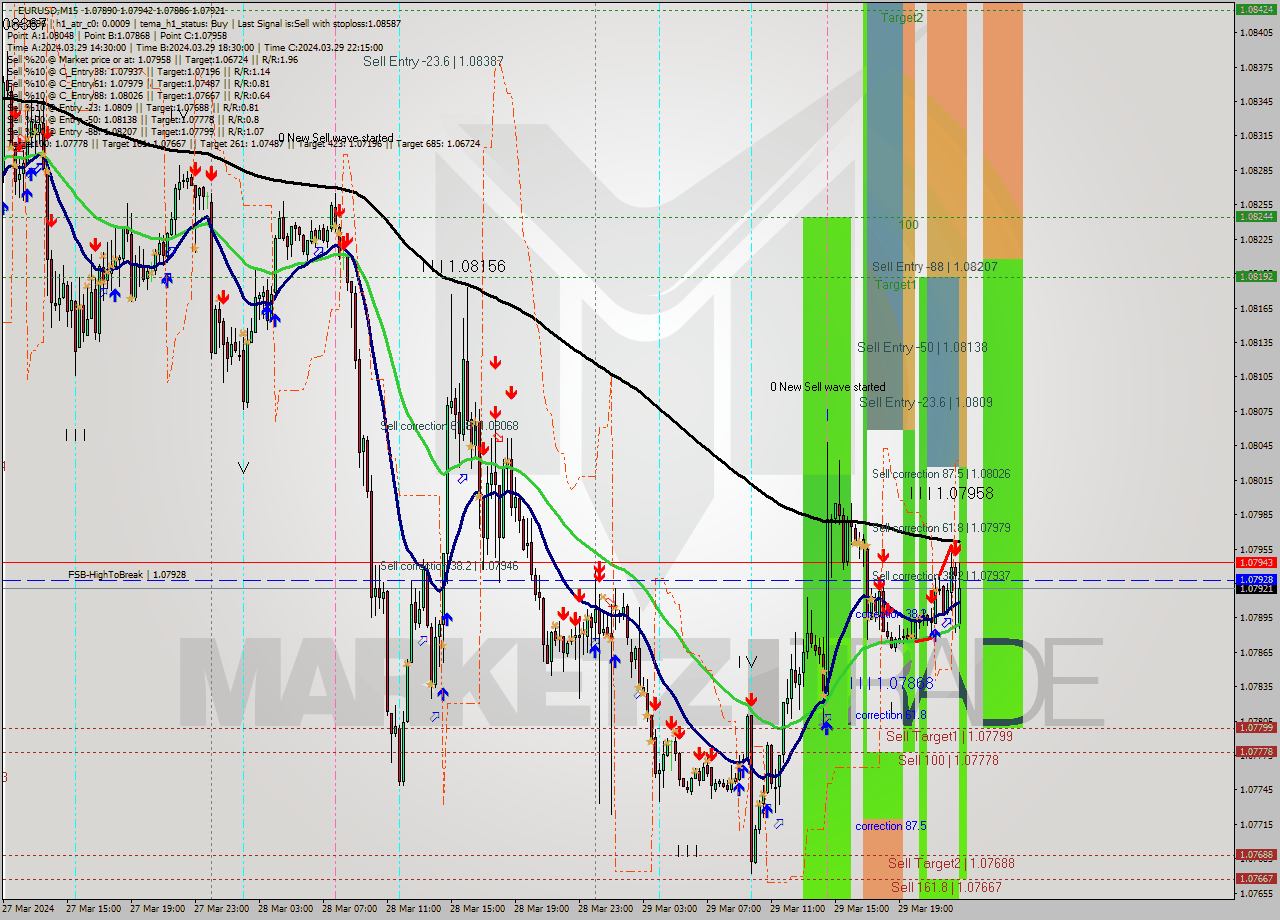Click '29 Mar 11:00' on the time axis
The image size is (1280, 920).
coord(795,909)
